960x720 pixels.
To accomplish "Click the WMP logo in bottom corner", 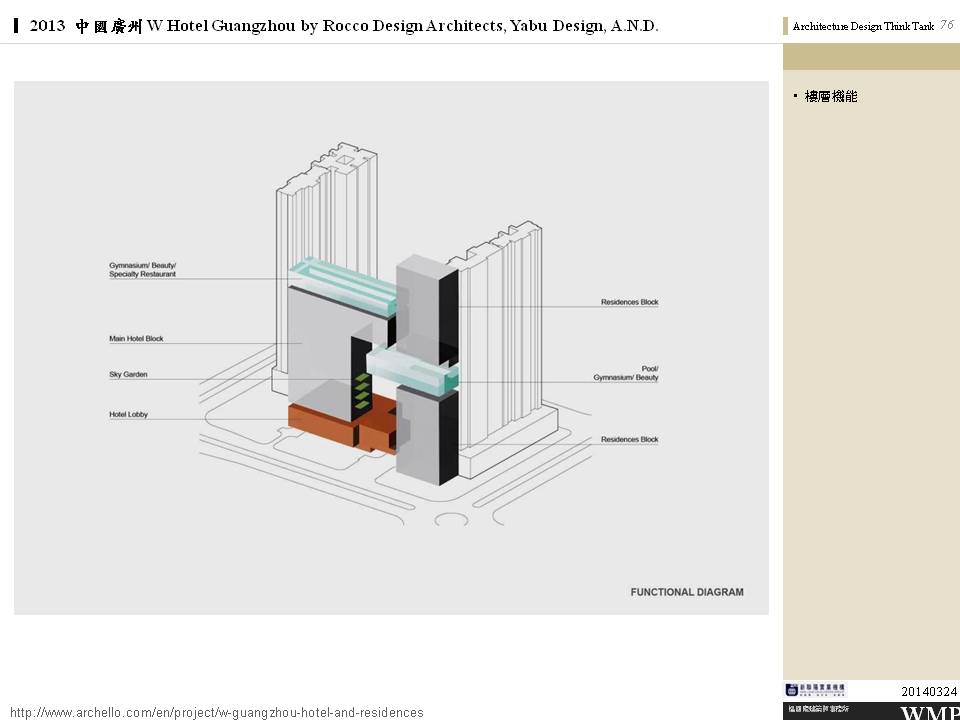I will [929, 712].
